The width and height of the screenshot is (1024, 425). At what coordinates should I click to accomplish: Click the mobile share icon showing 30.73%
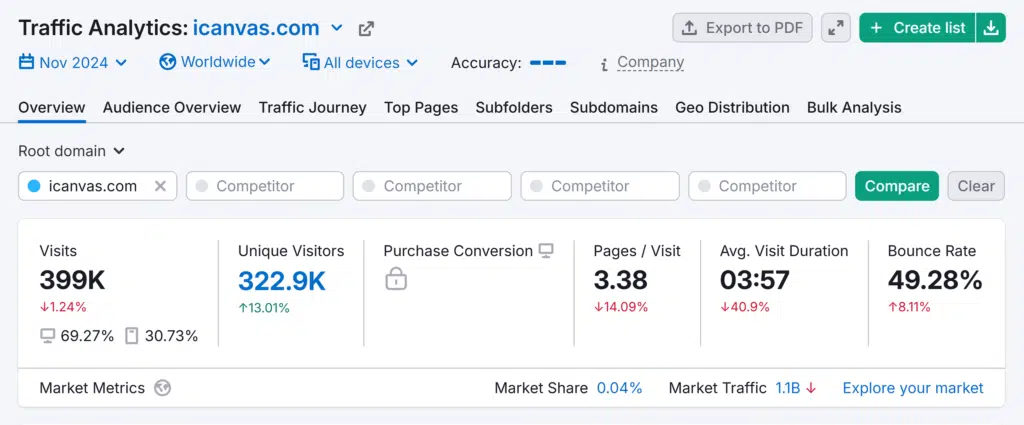click(131, 336)
